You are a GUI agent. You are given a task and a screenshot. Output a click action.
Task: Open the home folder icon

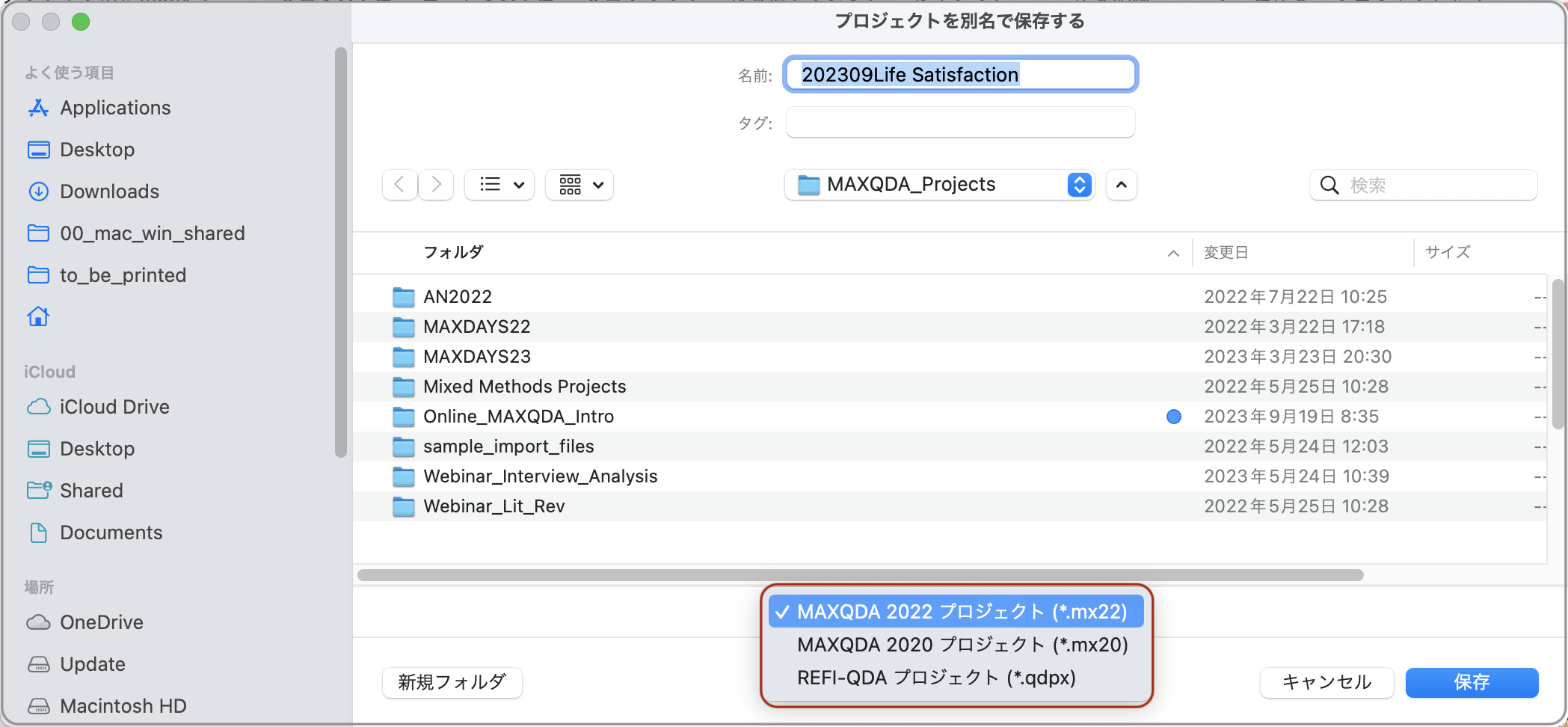coord(38,317)
